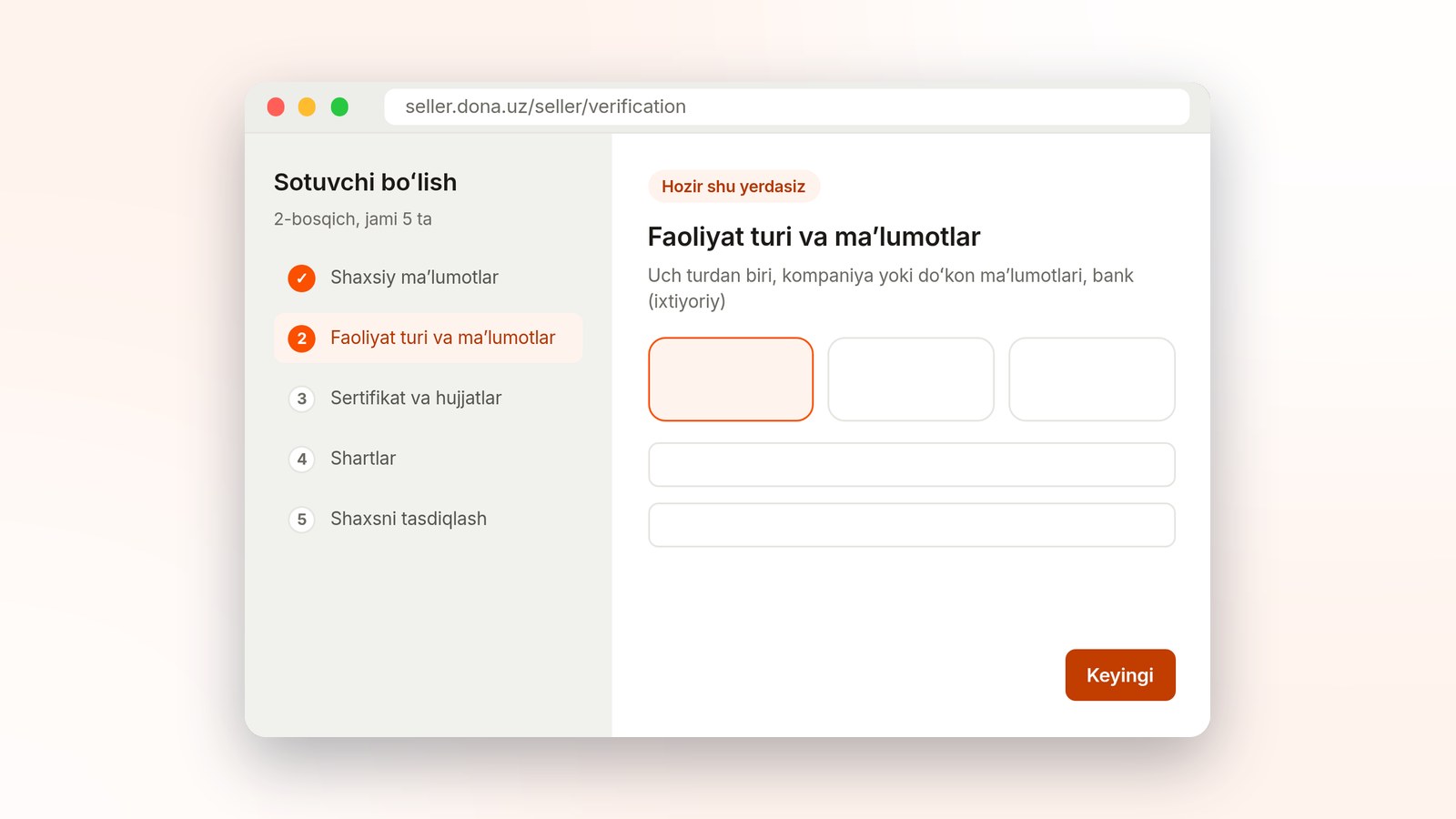Click the step 4 number badge
1456x819 pixels.
pos(301,459)
